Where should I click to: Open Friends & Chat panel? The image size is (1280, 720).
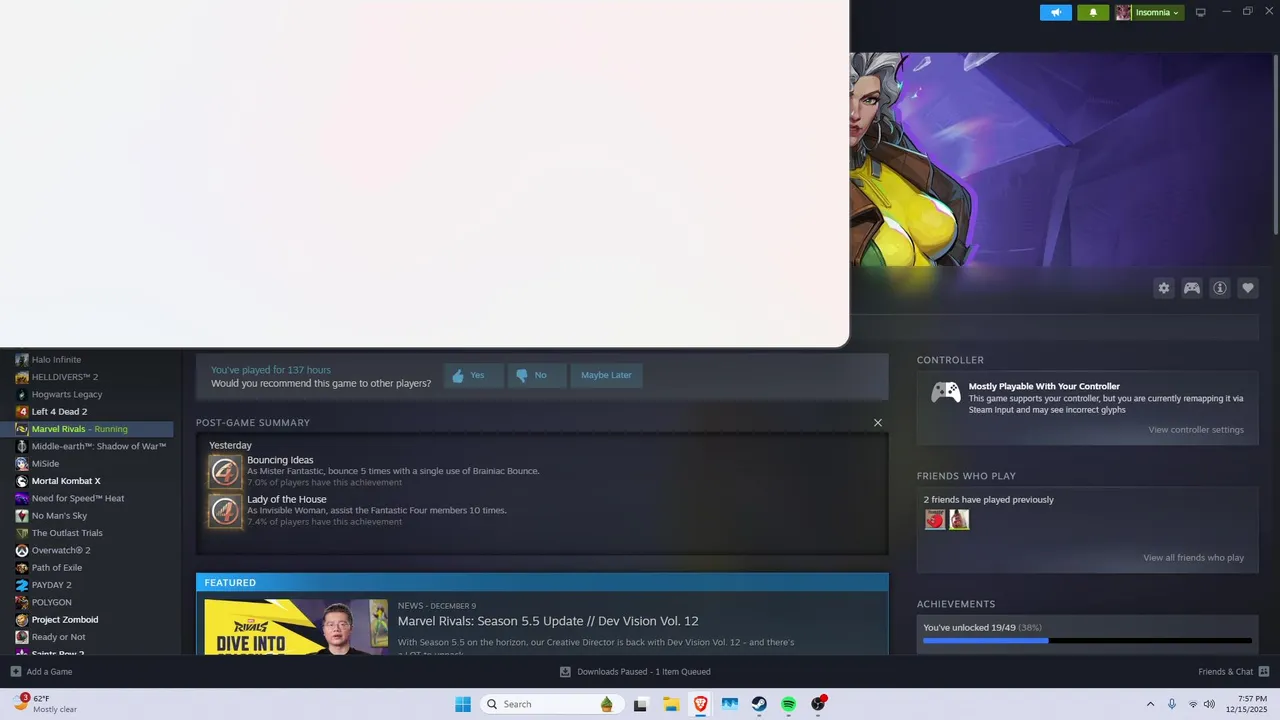click(x=1234, y=672)
